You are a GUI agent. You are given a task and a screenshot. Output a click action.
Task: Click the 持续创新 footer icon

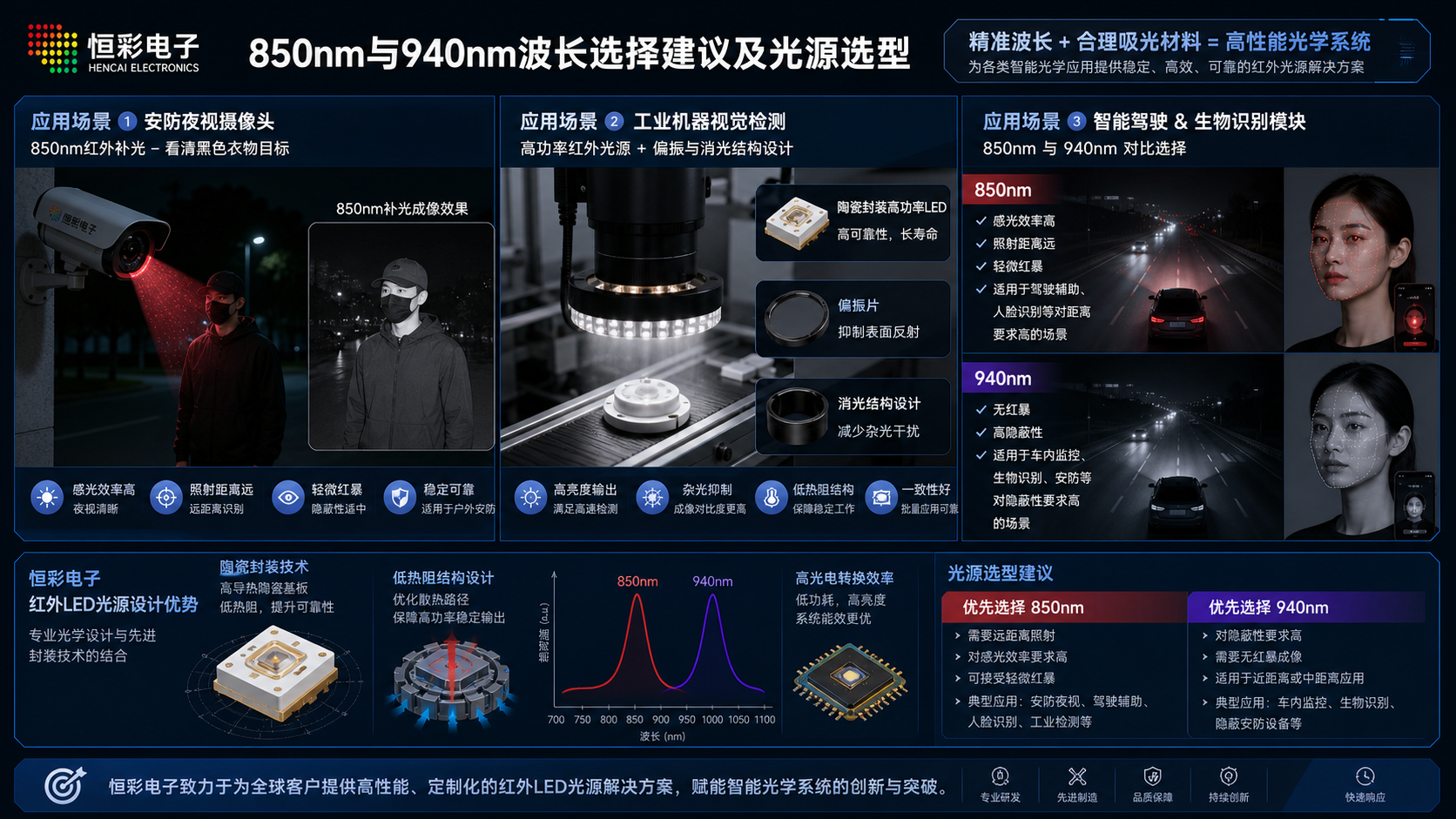[1229, 776]
